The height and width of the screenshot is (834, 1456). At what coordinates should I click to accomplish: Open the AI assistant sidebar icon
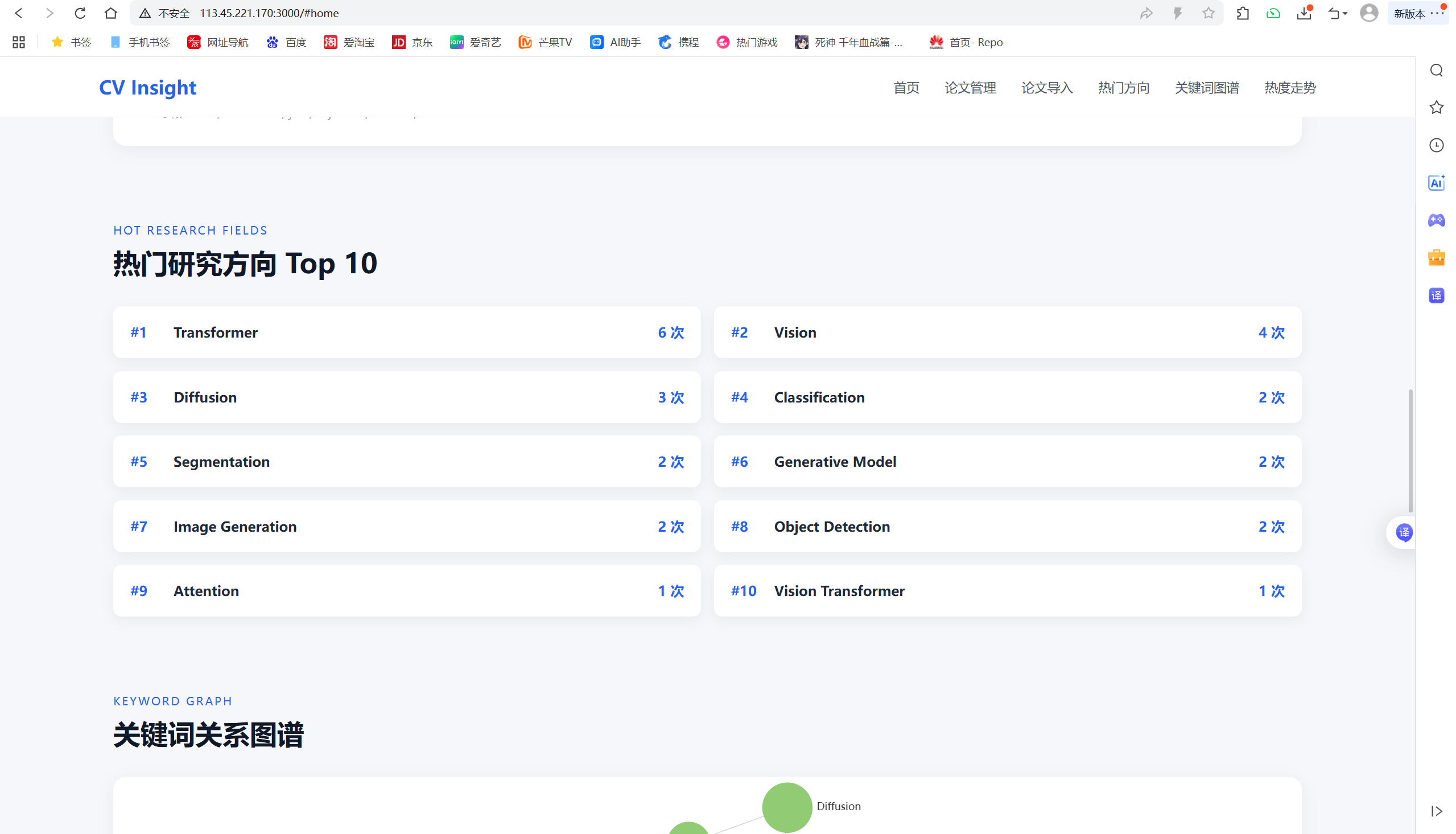(x=1436, y=183)
